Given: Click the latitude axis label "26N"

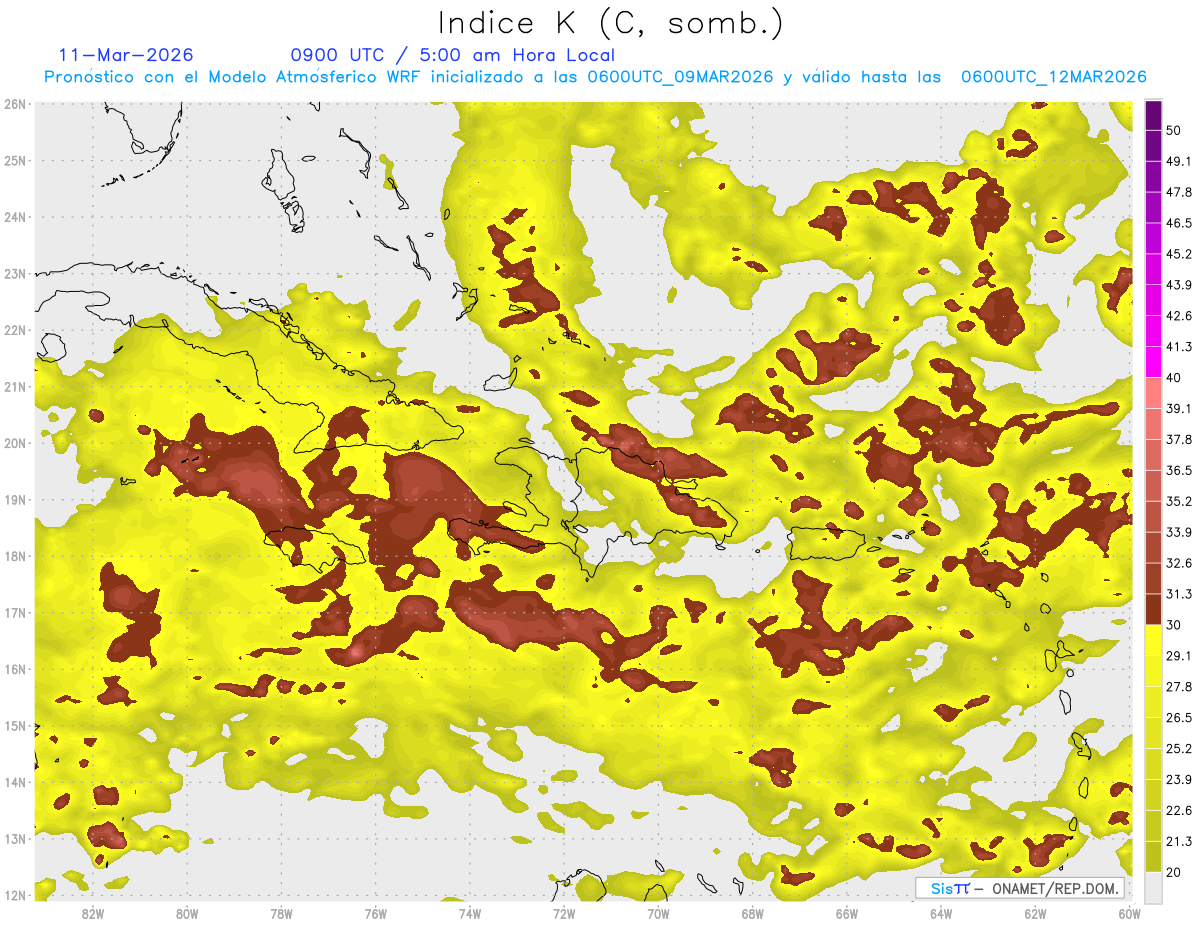Looking at the screenshot, I should (x=15, y=104).
